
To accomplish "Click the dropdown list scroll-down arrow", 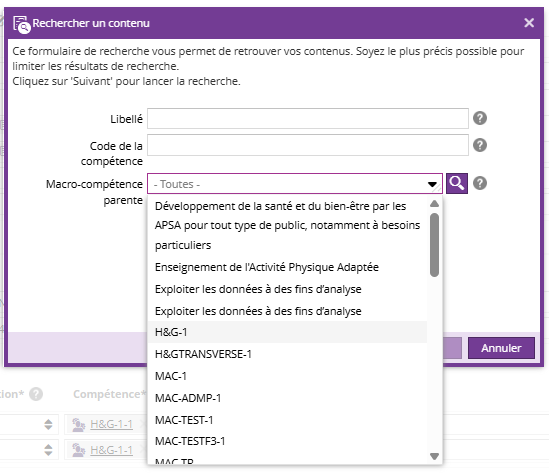I will pyautogui.click(x=434, y=456).
